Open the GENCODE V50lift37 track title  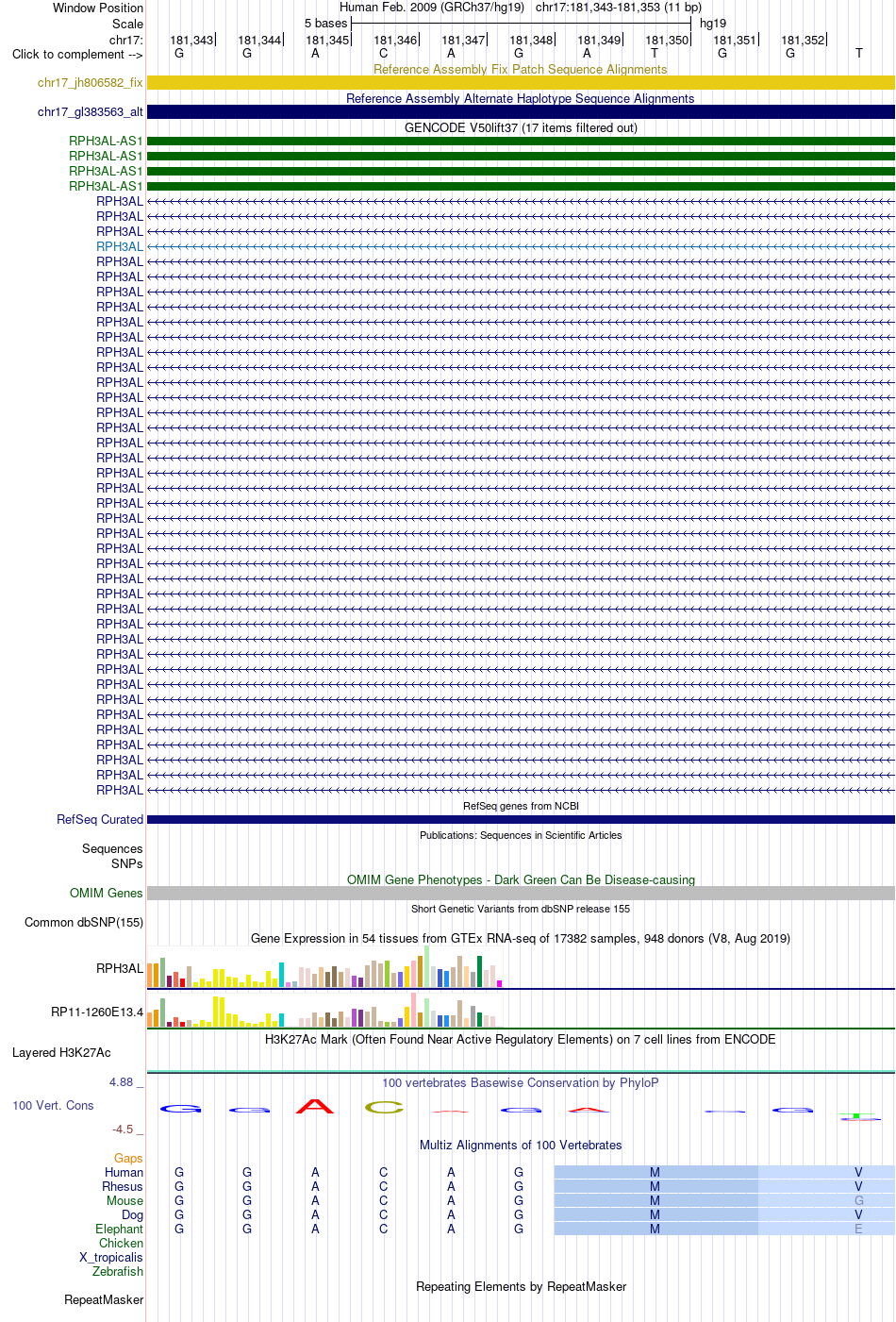(521, 127)
